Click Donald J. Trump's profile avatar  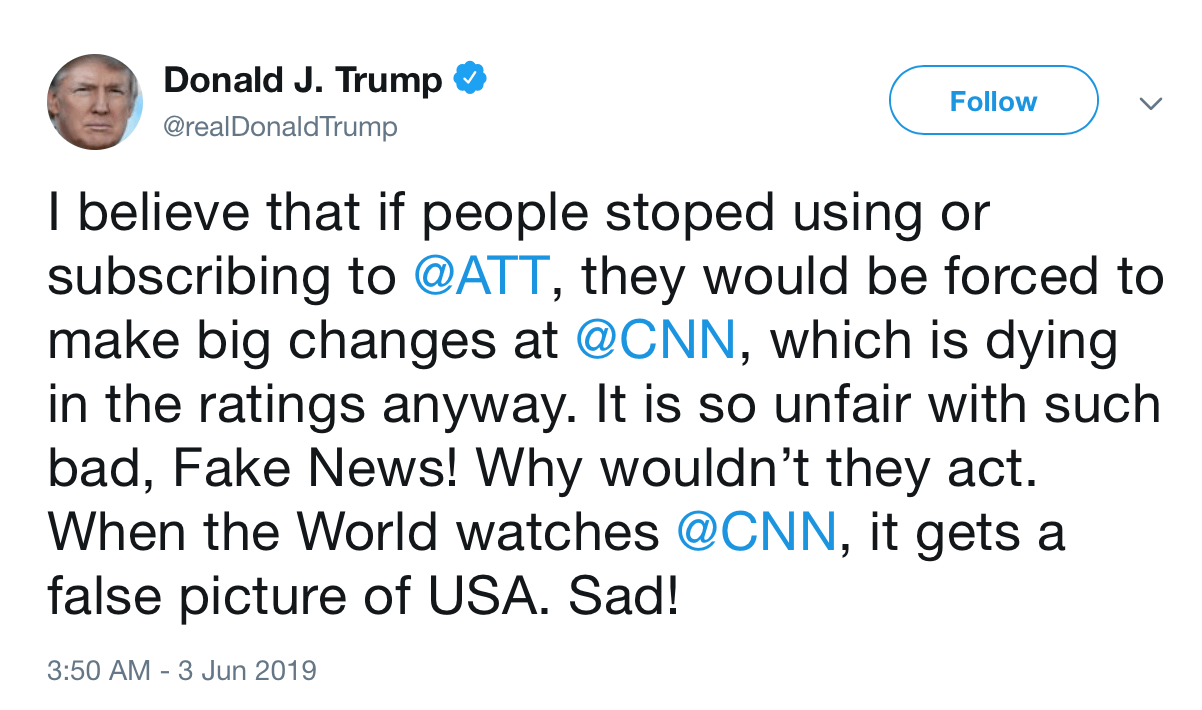[94, 102]
